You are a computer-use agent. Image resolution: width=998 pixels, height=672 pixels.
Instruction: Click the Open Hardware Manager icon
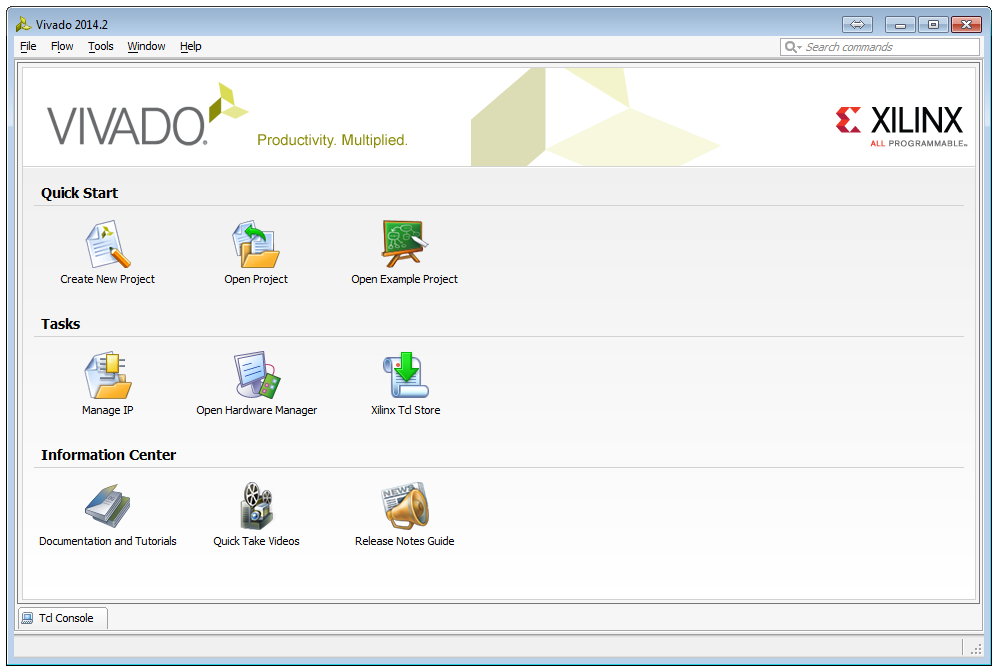click(257, 375)
